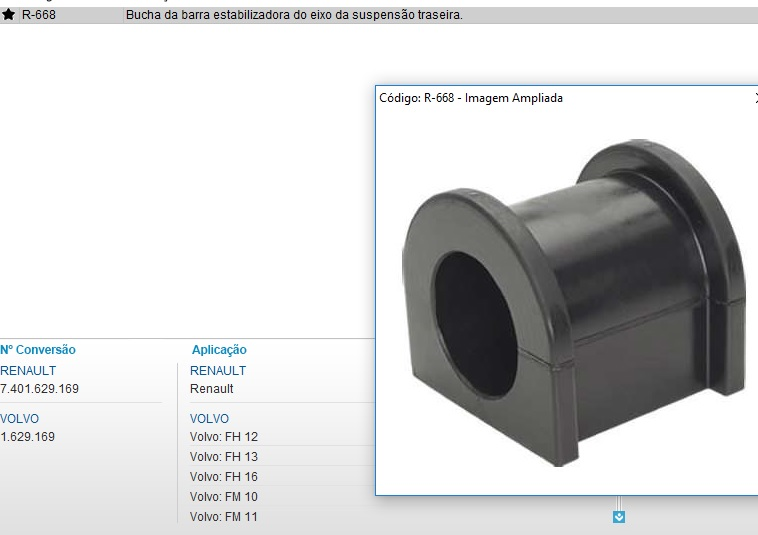758x535 pixels.
Task: Click VOLVO brand under Aplicação
Action: point(209,419)
